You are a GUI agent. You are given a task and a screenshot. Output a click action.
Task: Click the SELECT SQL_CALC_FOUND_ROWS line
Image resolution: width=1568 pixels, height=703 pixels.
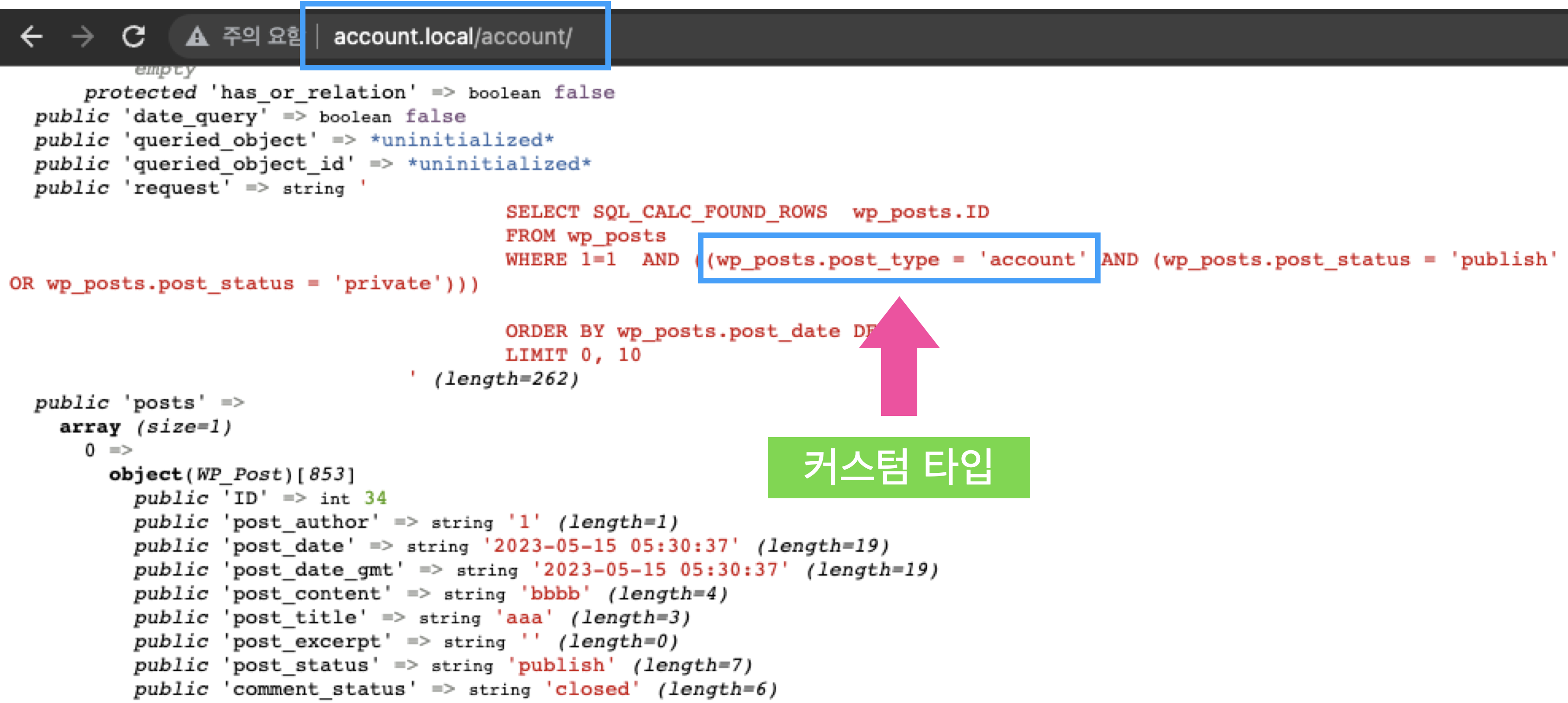click(747, 212)
